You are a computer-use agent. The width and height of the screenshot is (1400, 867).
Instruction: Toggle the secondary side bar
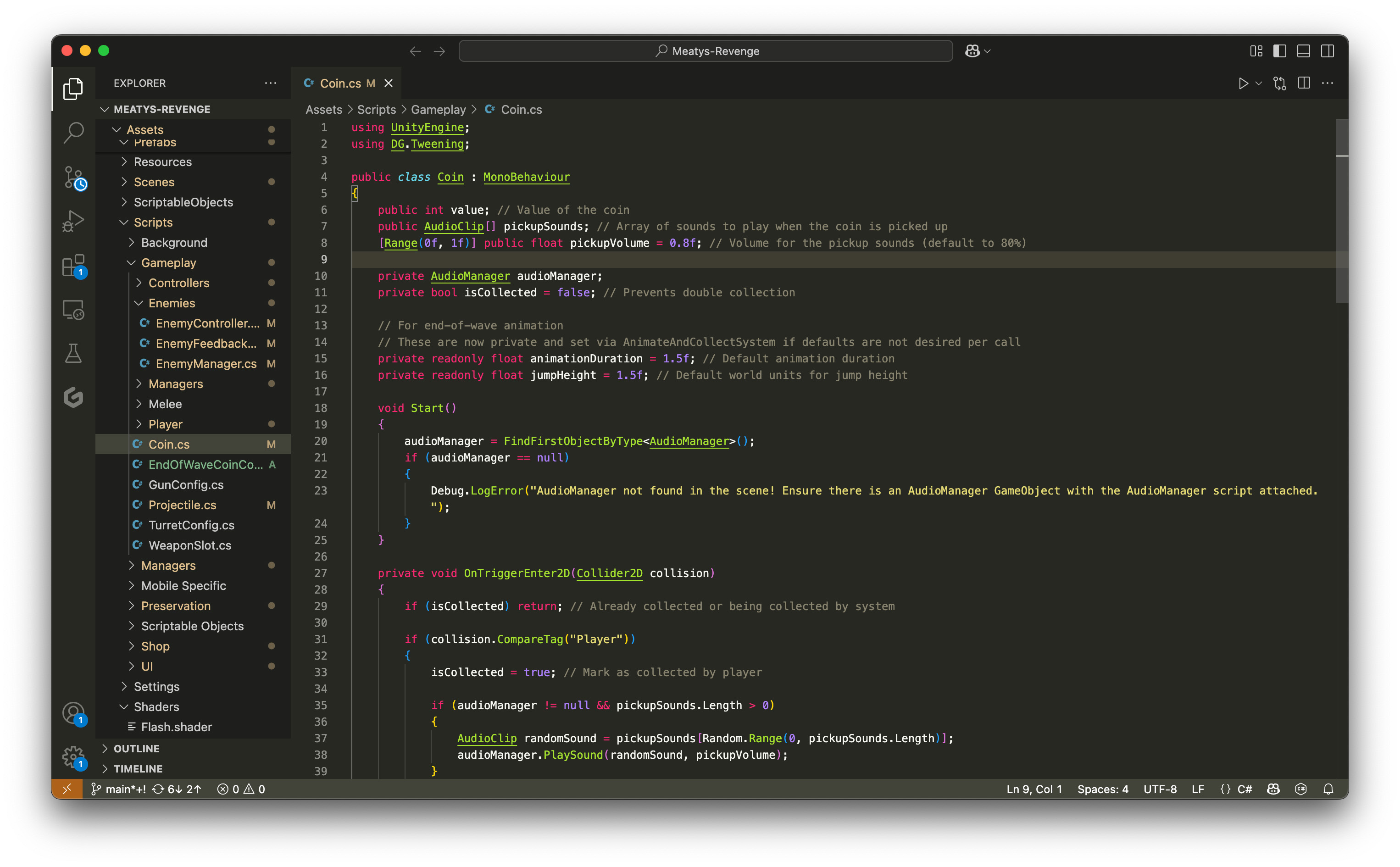[x=1327, y=51]
